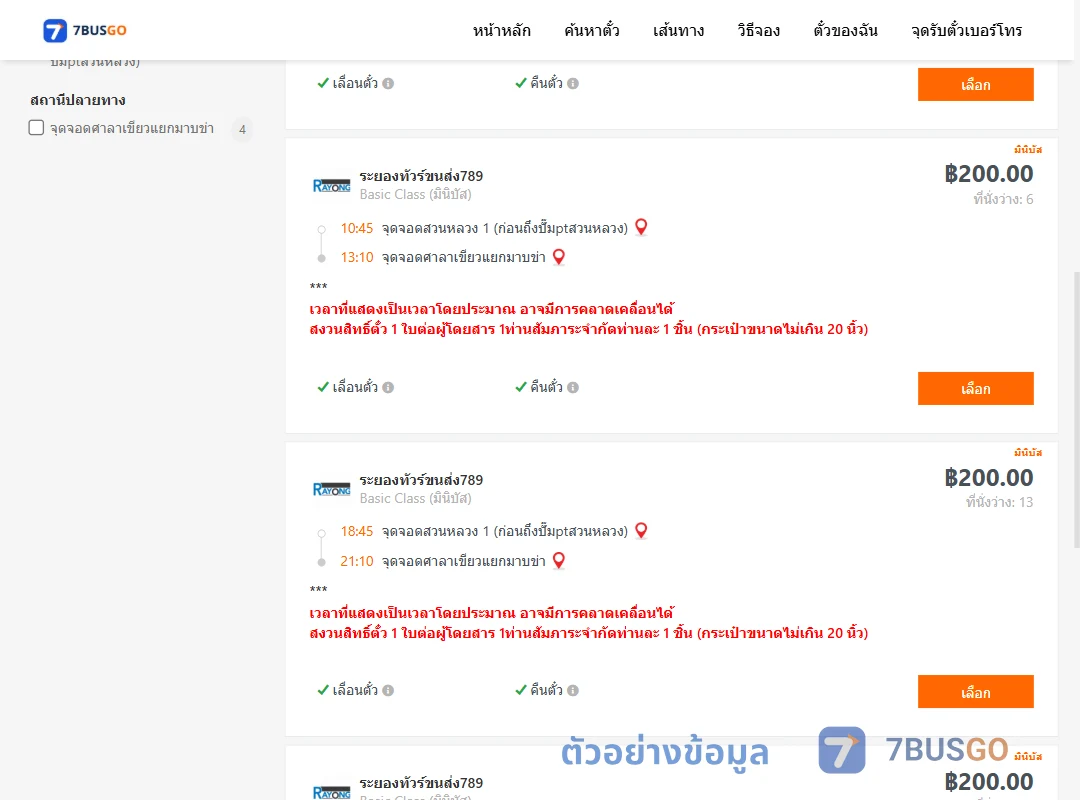The image size is (1080, 800).
Task: Open map pin for 13:10 arrival stop
Action: [559, 257]
